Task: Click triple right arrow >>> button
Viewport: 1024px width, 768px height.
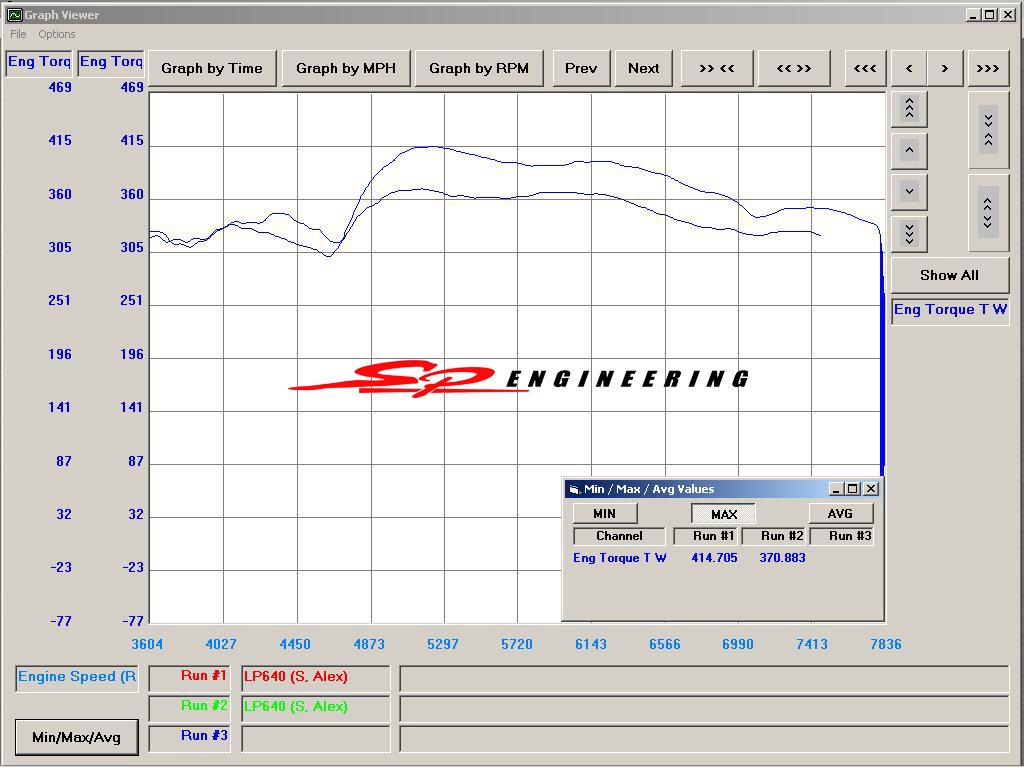Action: coord(987,68)
